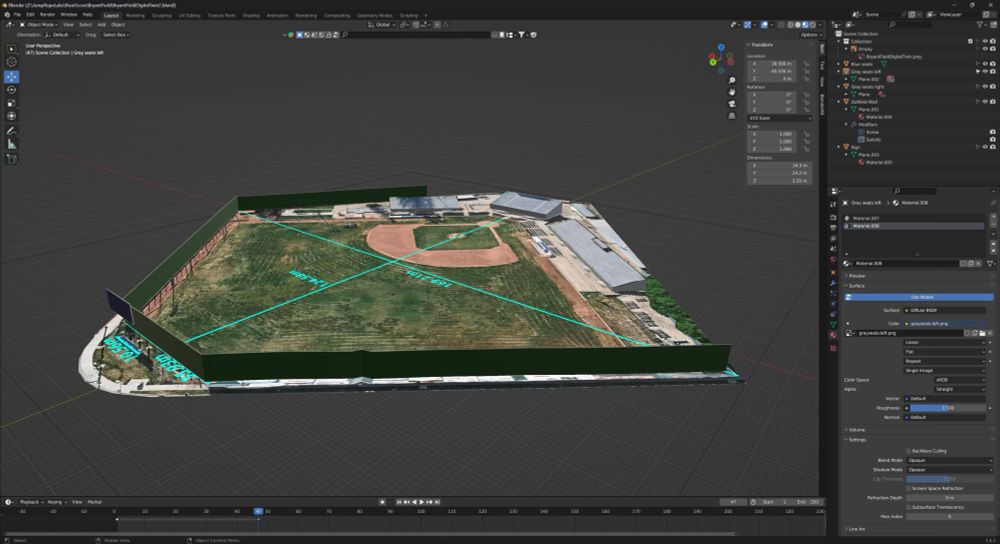Open the Global transform orientation dropdown

click(x=381, y=25)
